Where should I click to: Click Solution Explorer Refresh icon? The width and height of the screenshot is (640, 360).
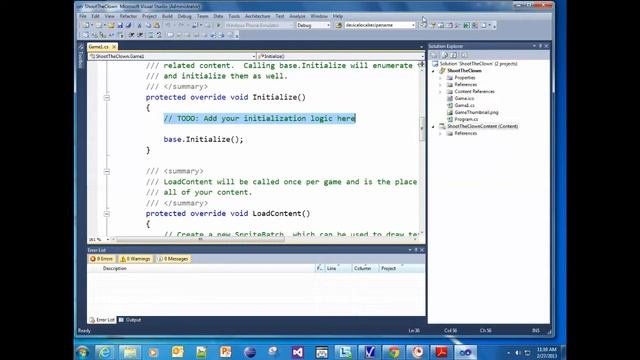(454, 55)
